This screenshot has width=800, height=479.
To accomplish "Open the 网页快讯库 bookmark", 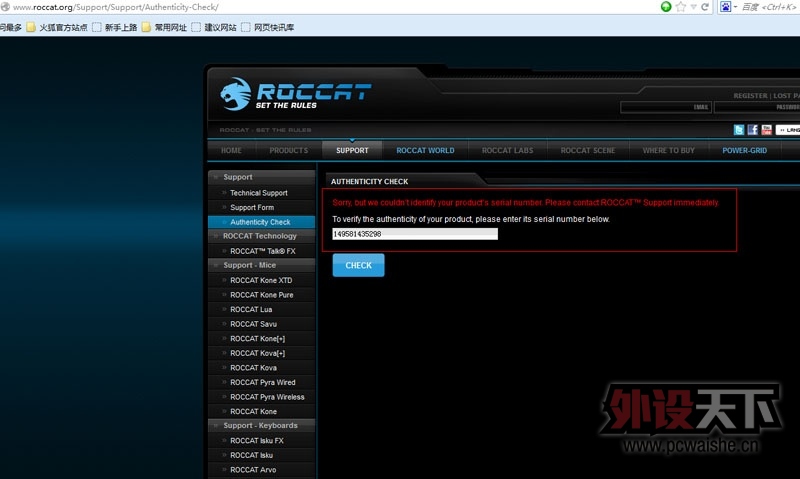I will tap(267, 27).
